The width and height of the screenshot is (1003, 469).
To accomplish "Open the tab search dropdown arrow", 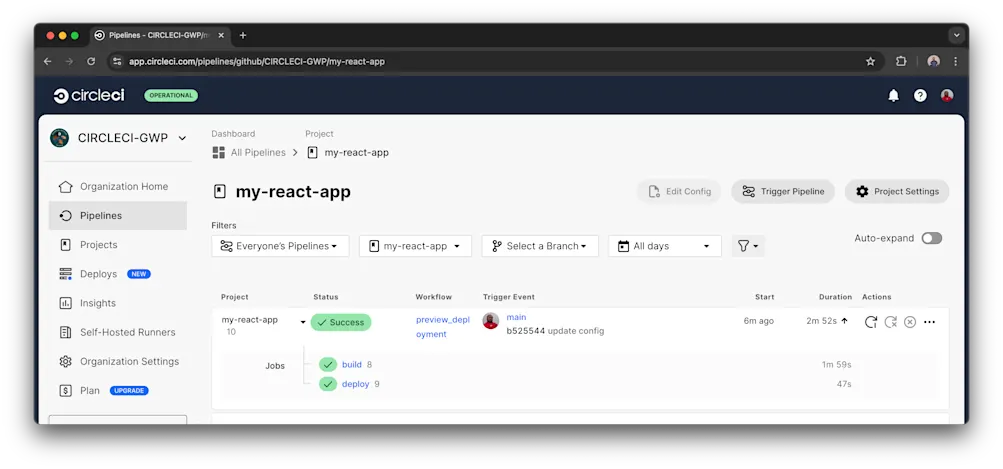I will pyautogui.click(x=956, y=35).
